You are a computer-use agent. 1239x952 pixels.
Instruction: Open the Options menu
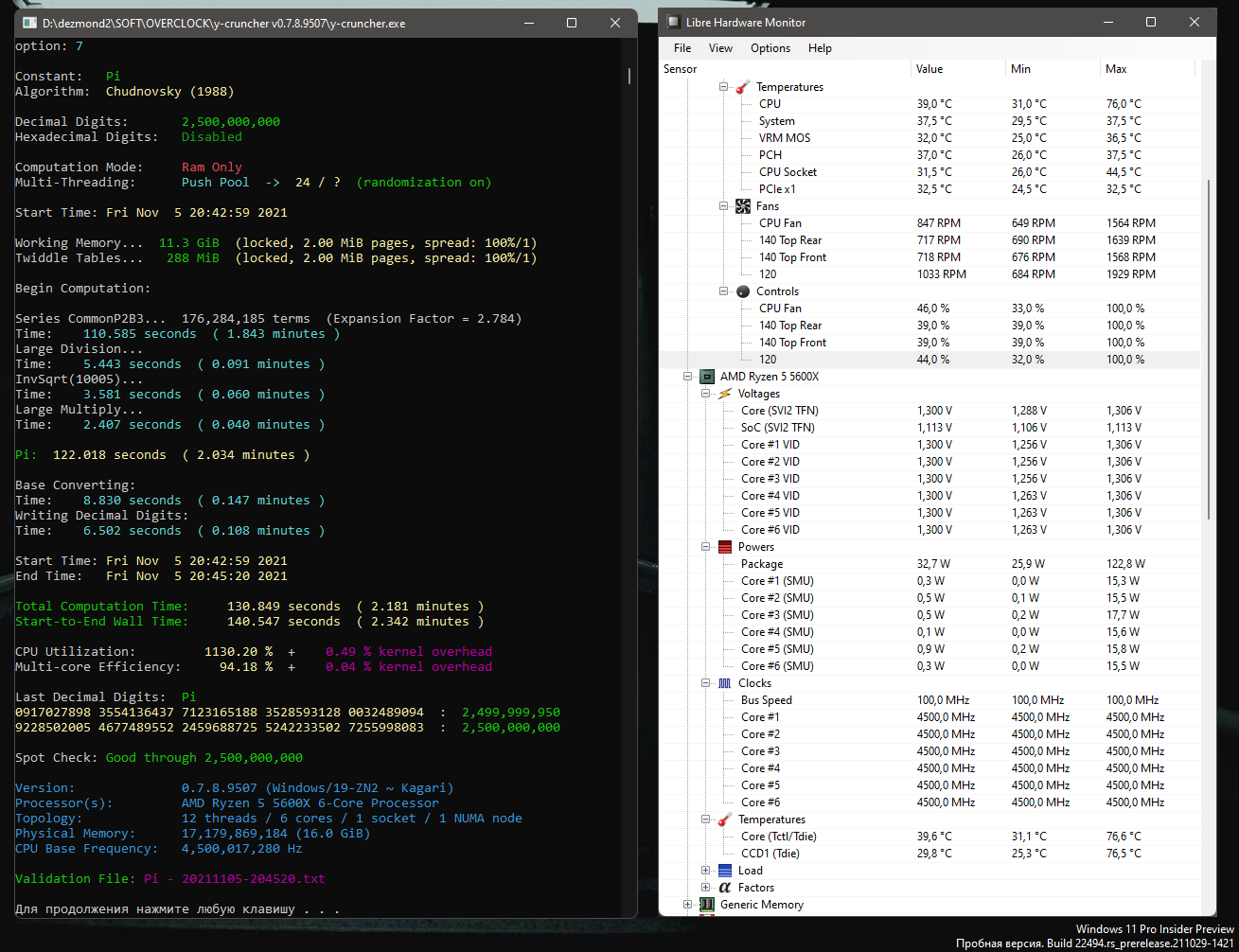pos(770,48)
